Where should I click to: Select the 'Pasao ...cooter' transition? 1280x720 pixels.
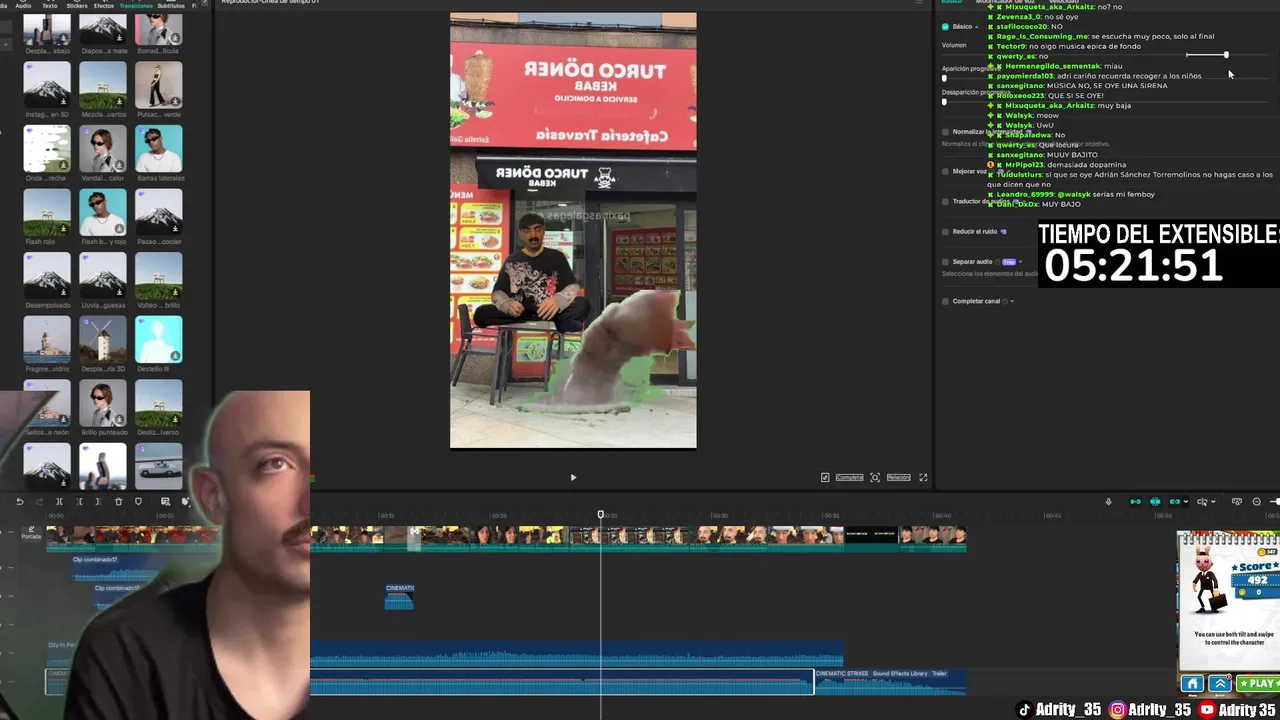(159, 212)
